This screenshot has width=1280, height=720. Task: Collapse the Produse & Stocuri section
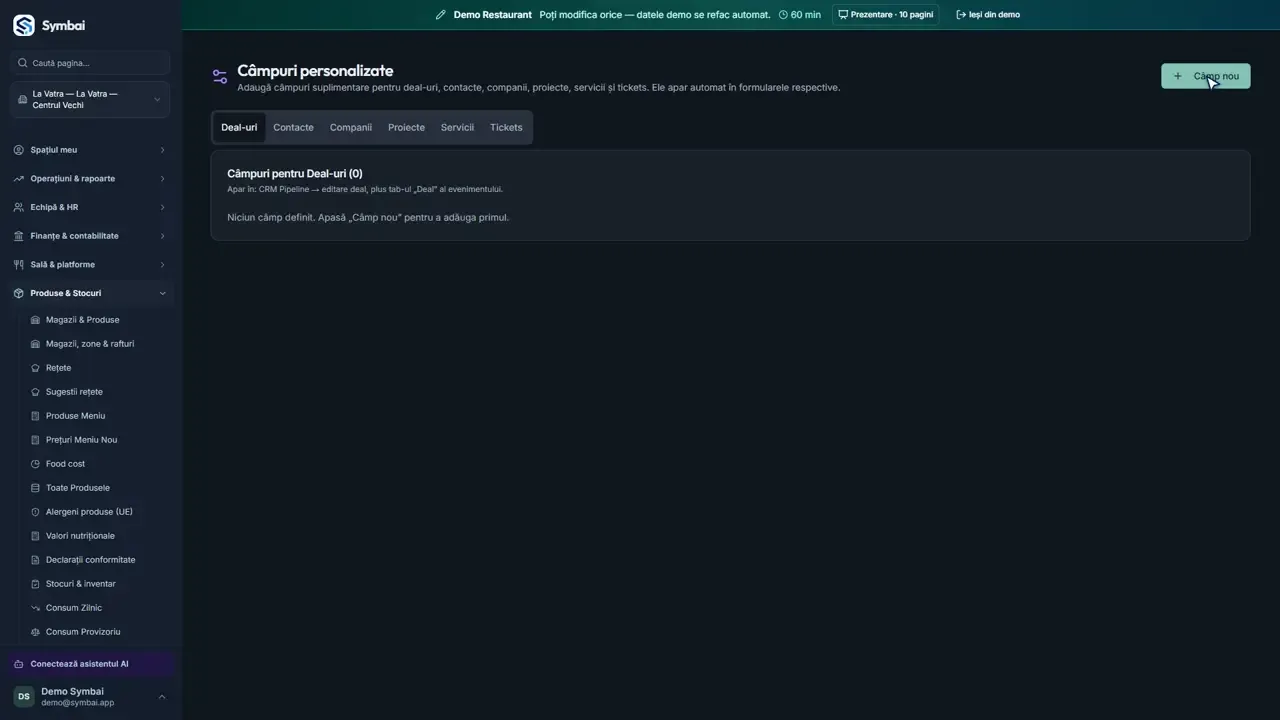[x=90, y=293]
